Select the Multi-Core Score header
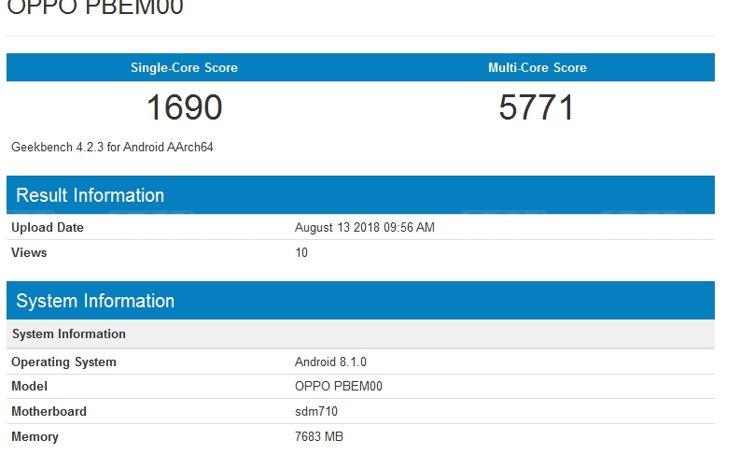This screenshot has width=740, height=454. (538, 67)
